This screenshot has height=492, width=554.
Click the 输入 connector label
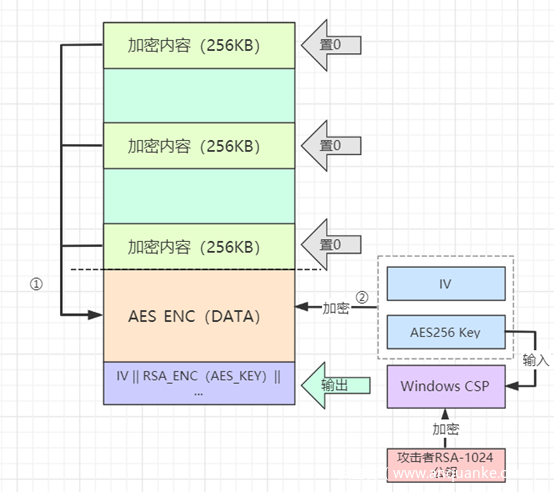(536, 360)
